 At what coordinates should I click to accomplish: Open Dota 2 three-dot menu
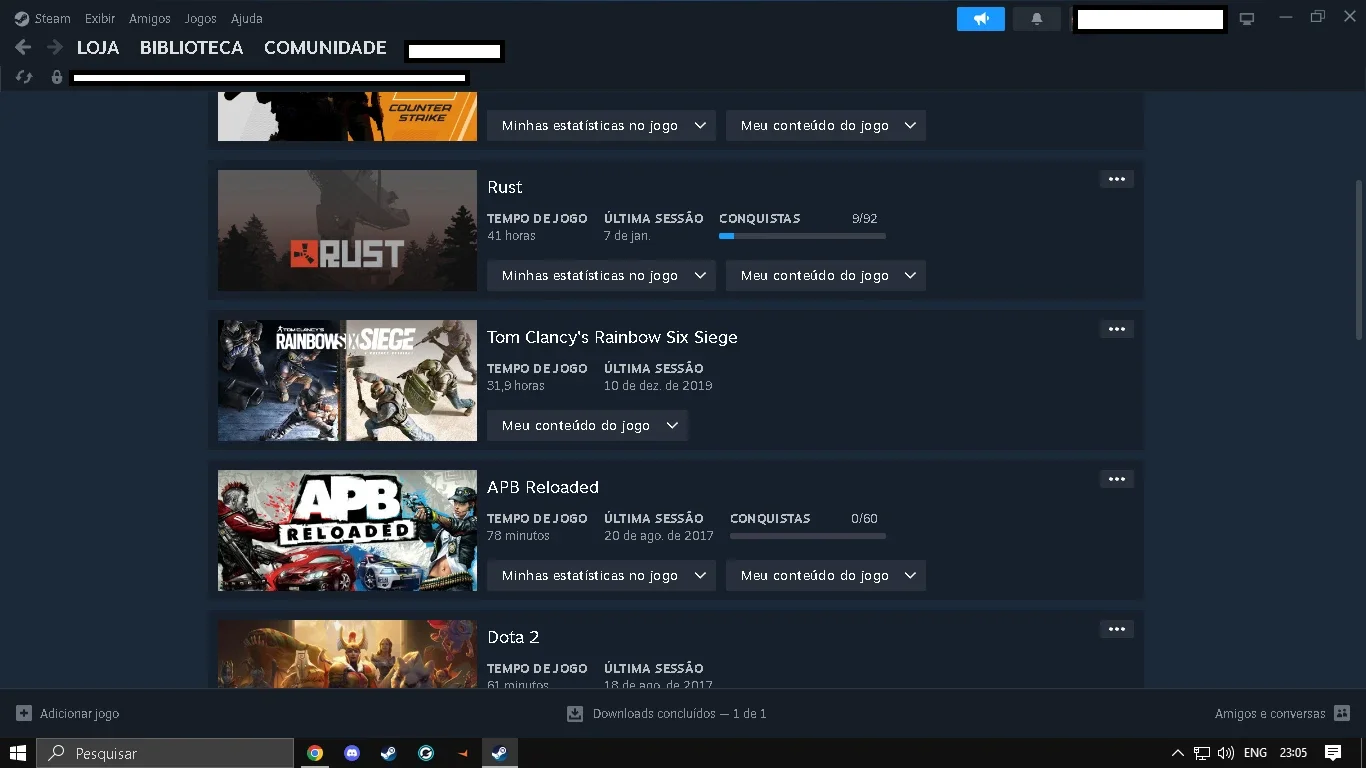[x=1117, y=629]
